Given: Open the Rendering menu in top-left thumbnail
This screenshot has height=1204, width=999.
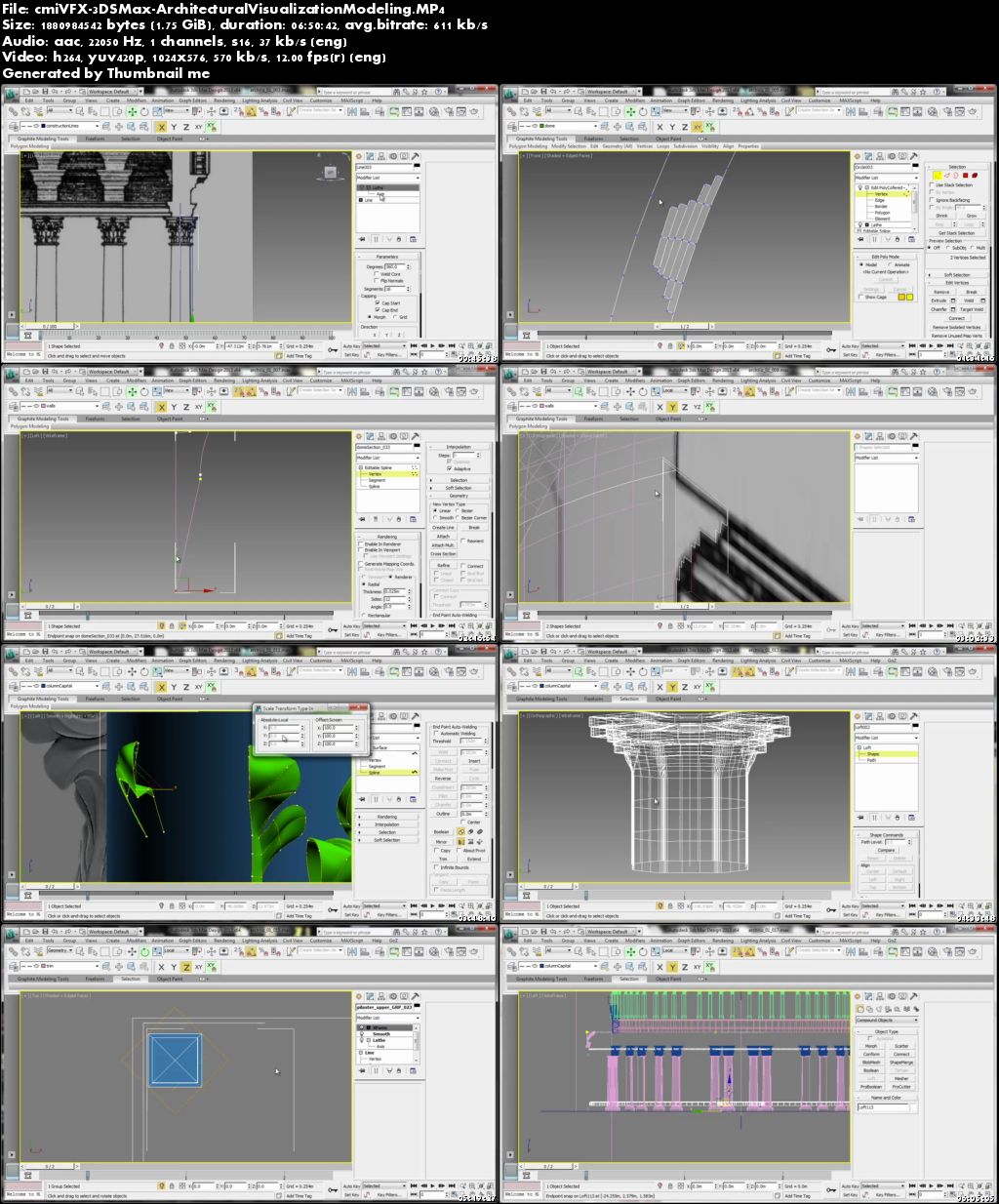Looking at the screenshot, I should pyautogui.click(x=223, y=100).
